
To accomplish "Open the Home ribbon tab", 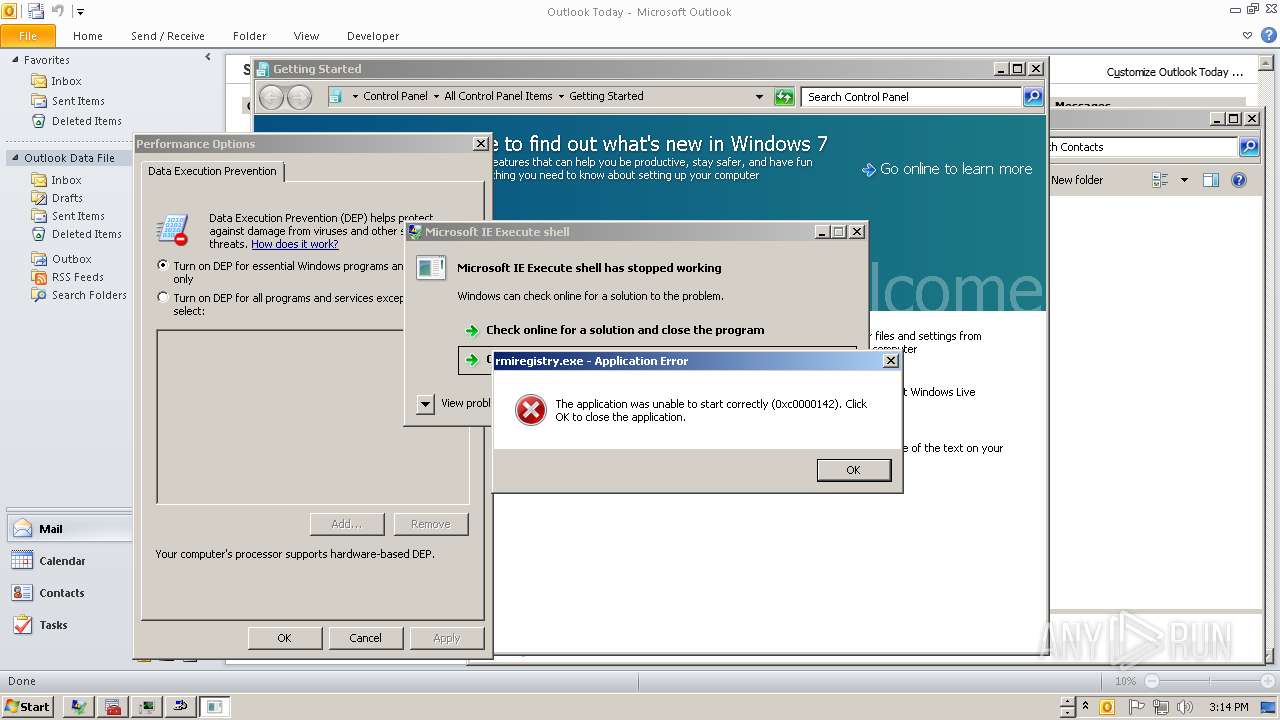I will (x=87, y=36).
